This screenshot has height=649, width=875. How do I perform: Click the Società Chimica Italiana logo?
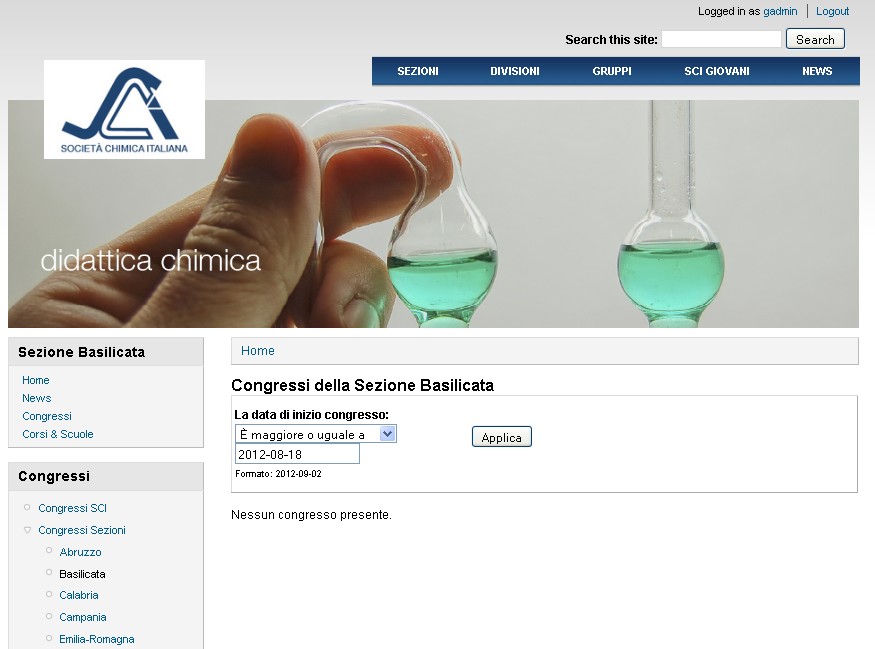[x=124, y=109]
